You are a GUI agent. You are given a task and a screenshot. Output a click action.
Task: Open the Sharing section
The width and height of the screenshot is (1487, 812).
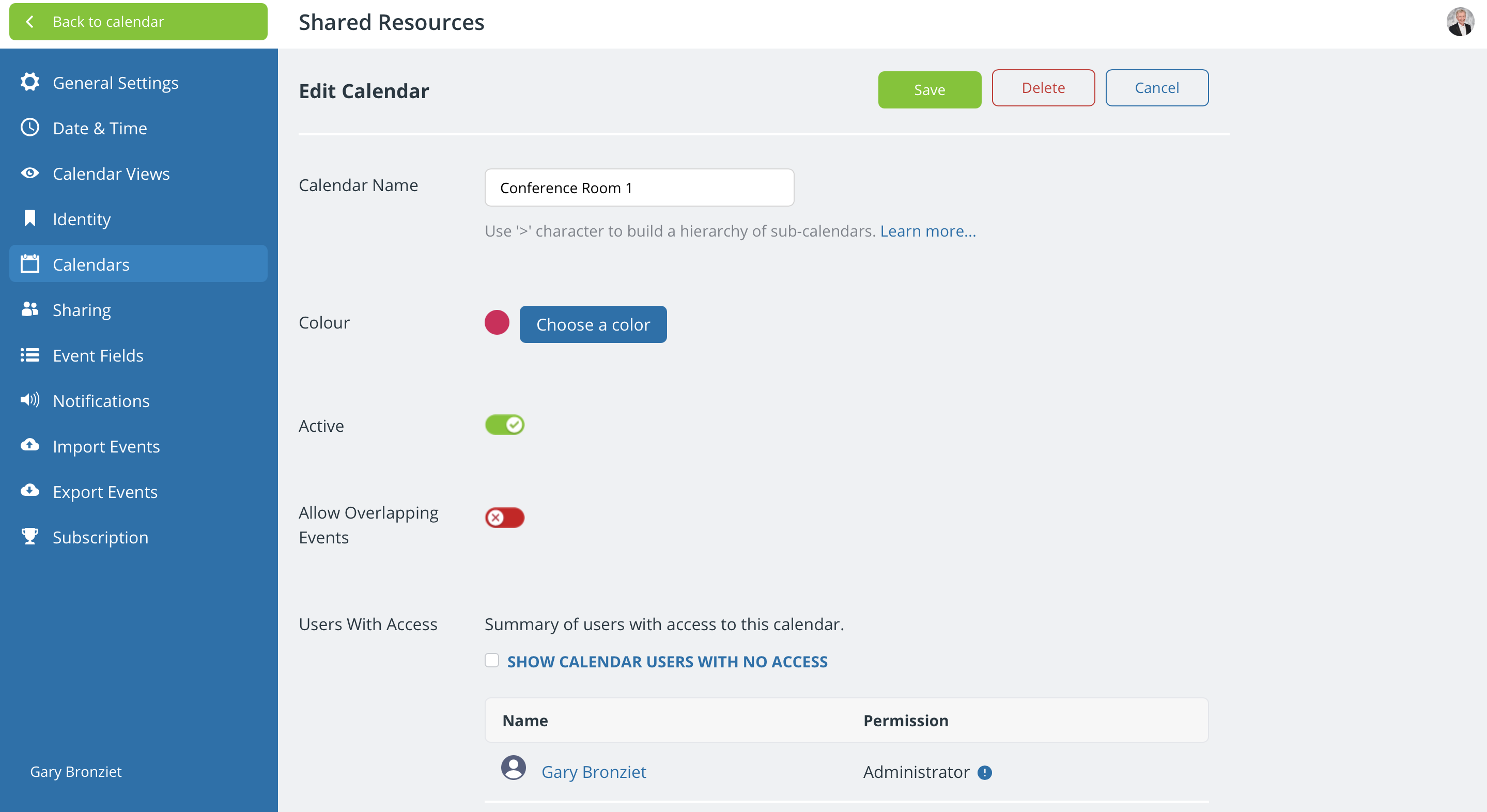pos(138,310)
